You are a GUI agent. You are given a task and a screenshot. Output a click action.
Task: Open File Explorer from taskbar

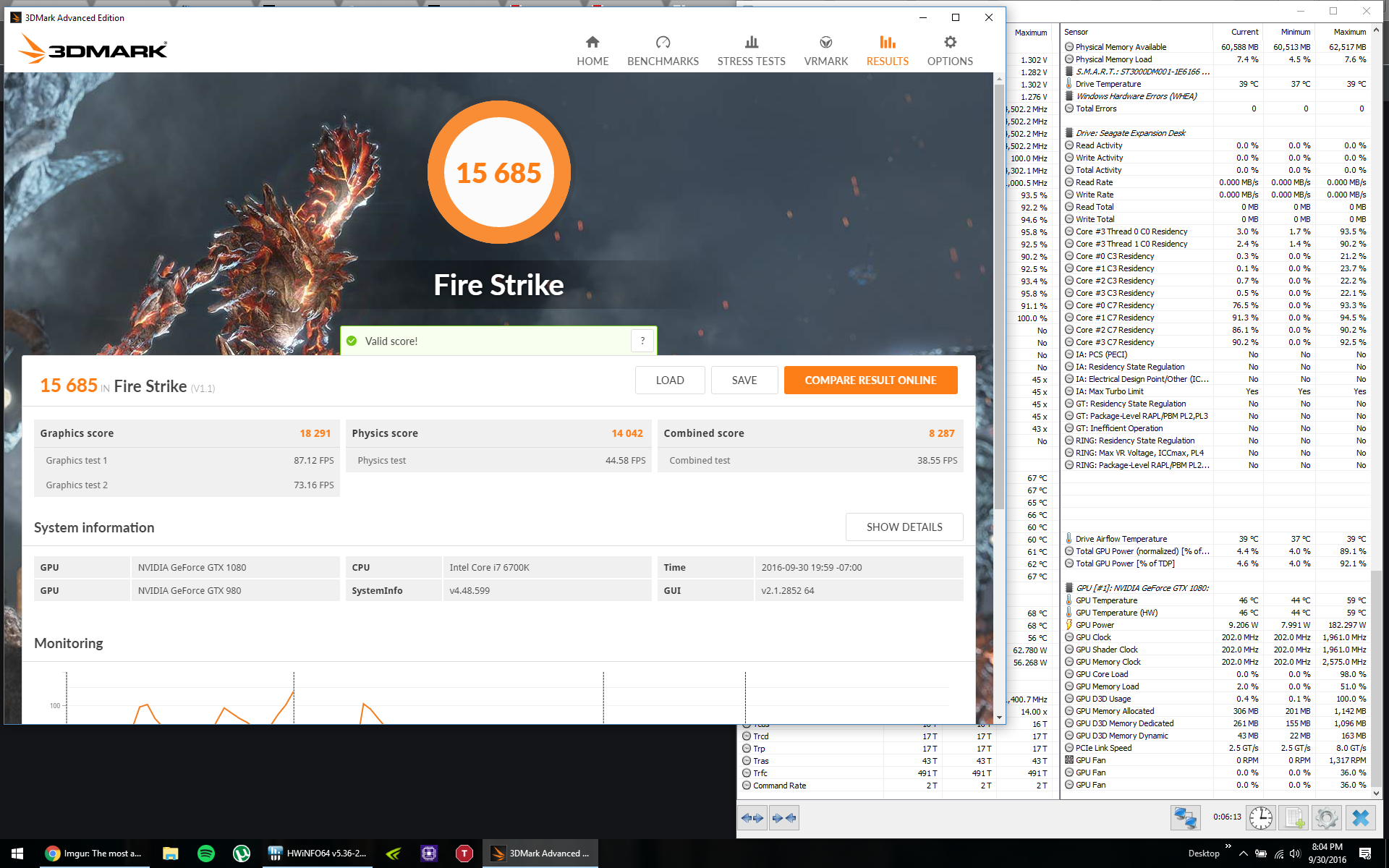[170, 854]
